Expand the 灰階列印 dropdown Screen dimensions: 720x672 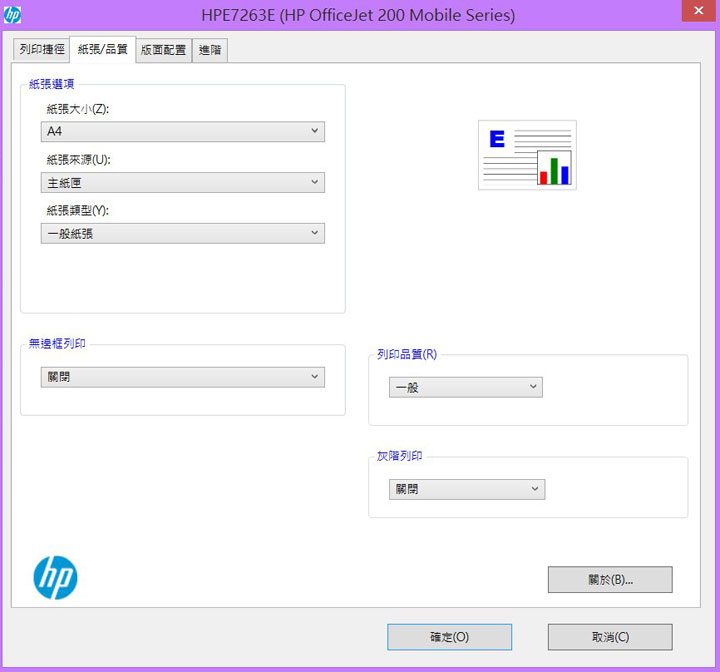467,489
